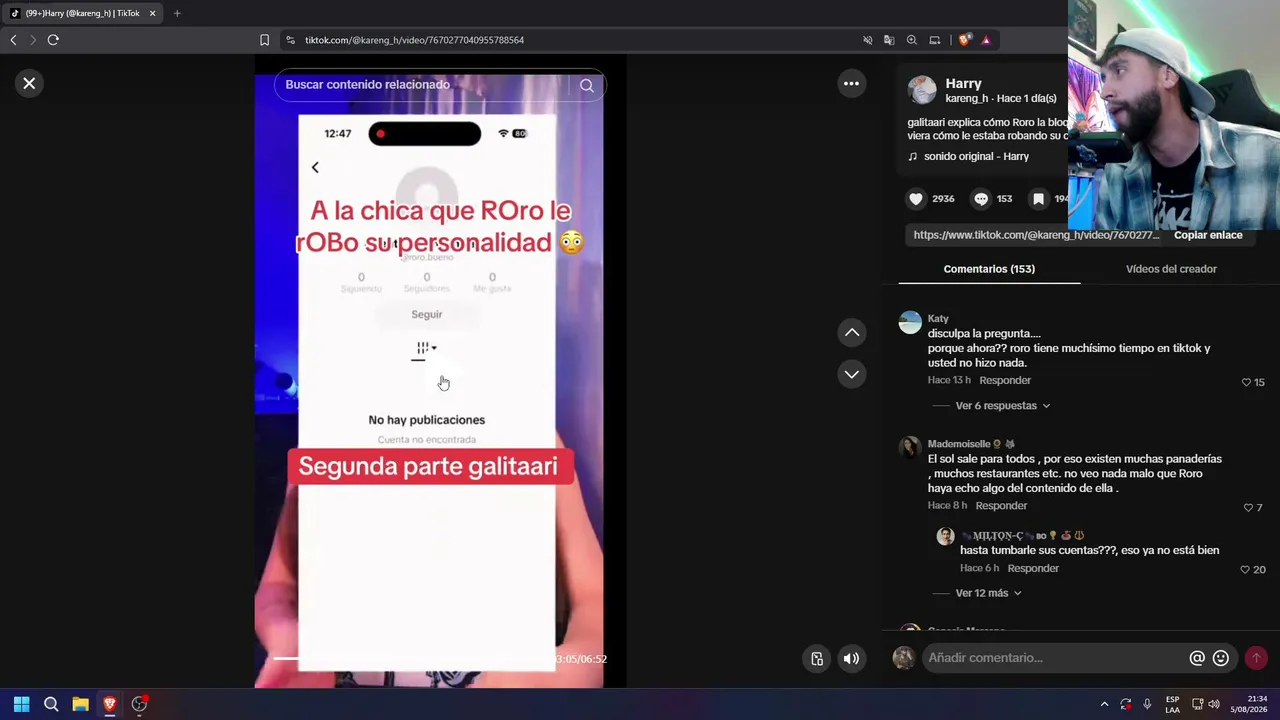Send comment with the red arrow button

[x=1256, y=658]
